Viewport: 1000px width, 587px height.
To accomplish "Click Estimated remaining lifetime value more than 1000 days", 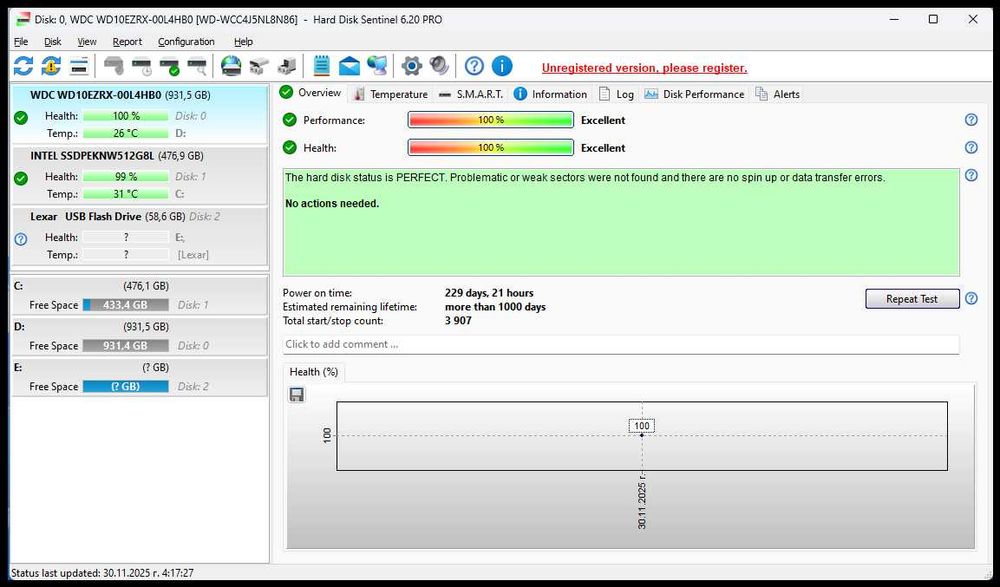I will pos(496,307).
